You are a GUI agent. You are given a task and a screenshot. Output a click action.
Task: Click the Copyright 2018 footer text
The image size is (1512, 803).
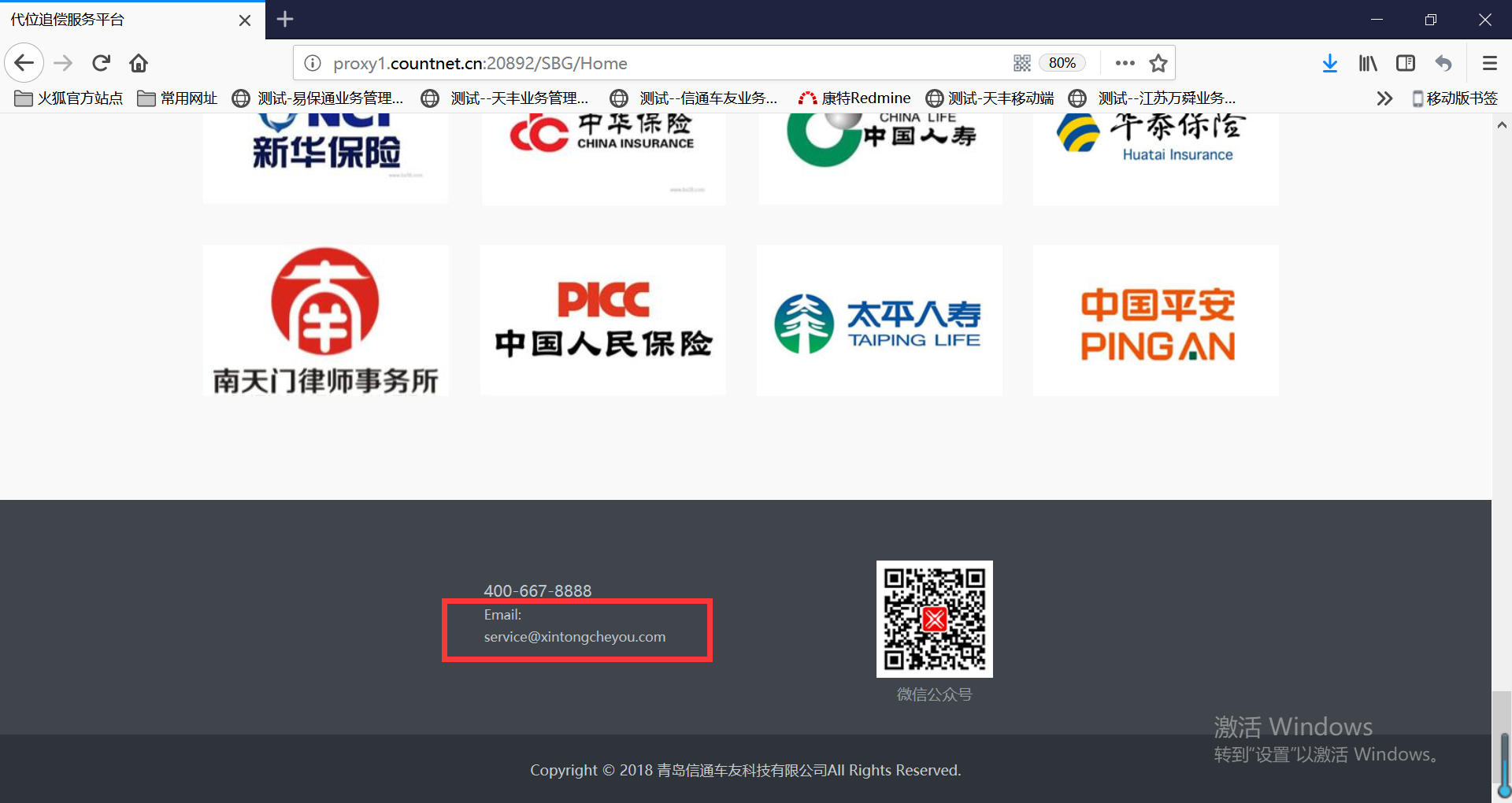tap(745, 770)
